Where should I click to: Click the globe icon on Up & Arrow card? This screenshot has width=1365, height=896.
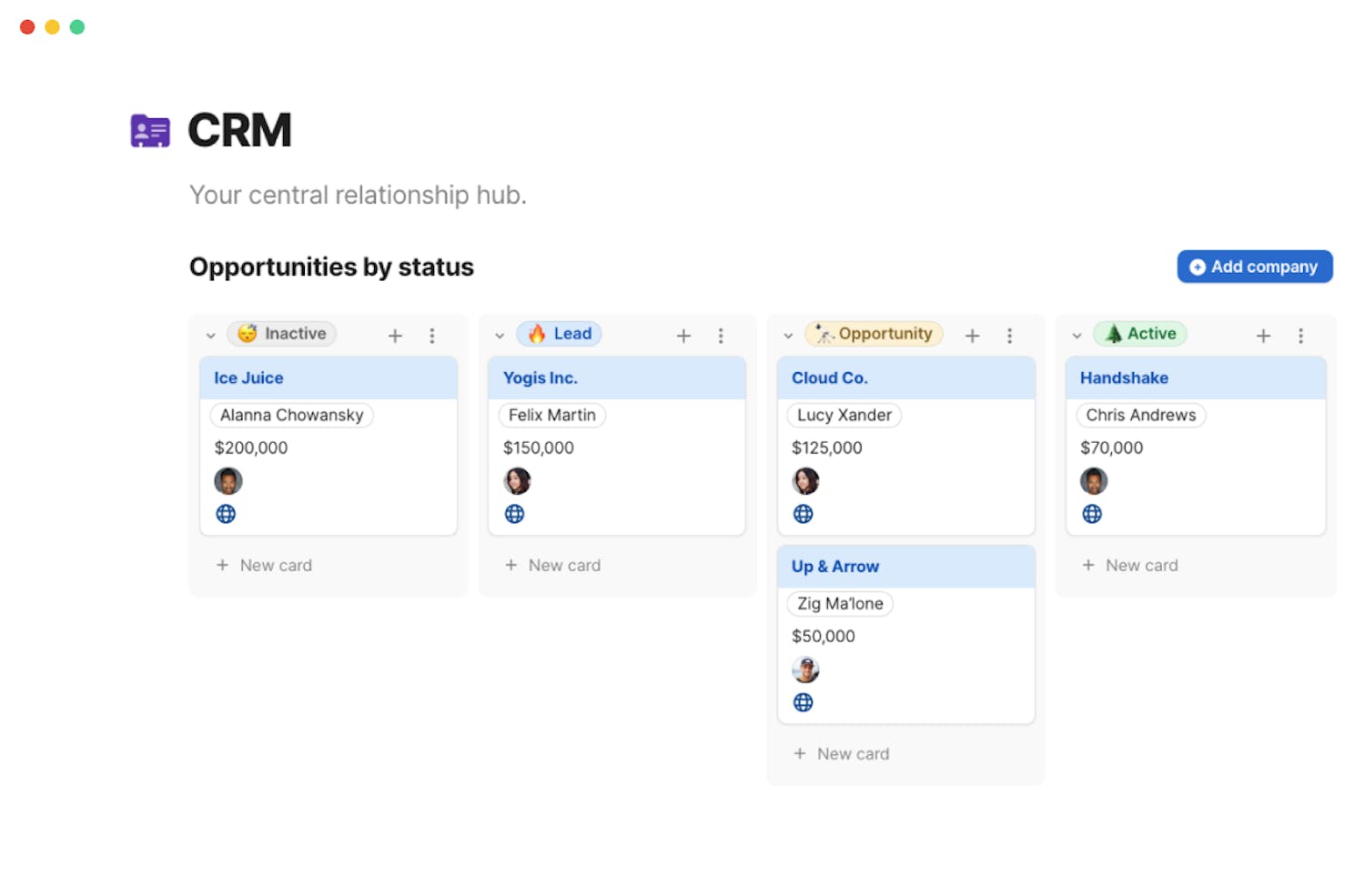(803, 702)
